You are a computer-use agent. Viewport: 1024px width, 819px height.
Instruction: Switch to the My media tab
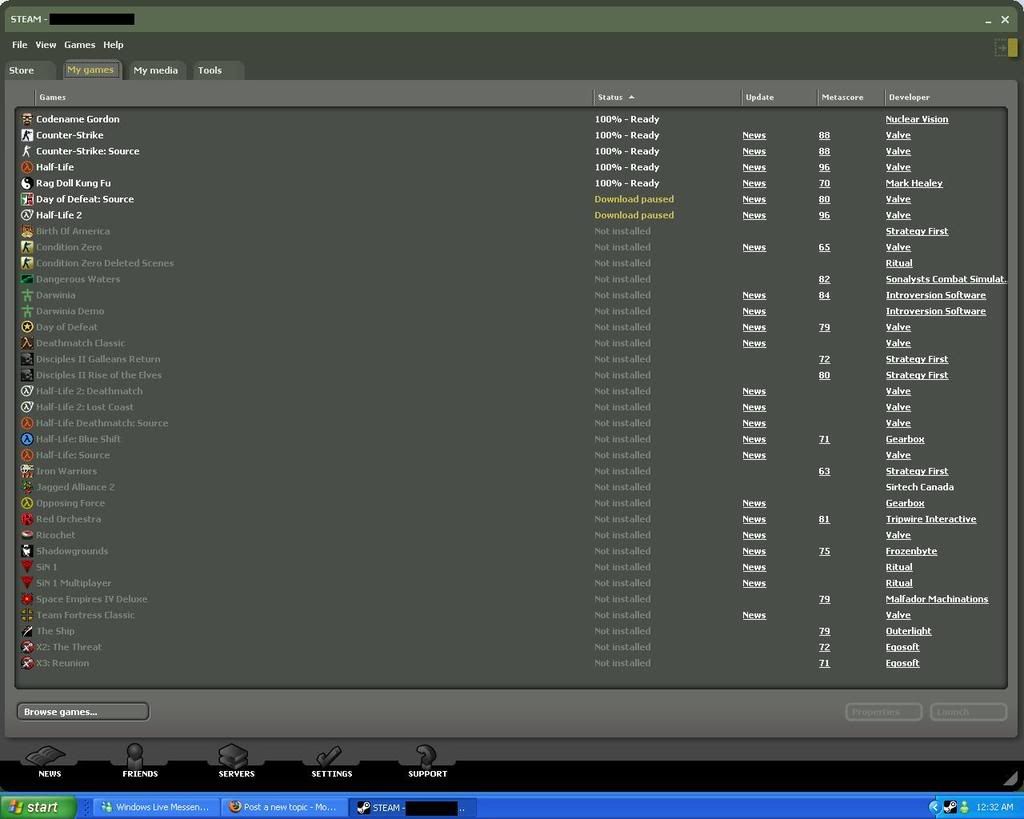click(155, 70)
